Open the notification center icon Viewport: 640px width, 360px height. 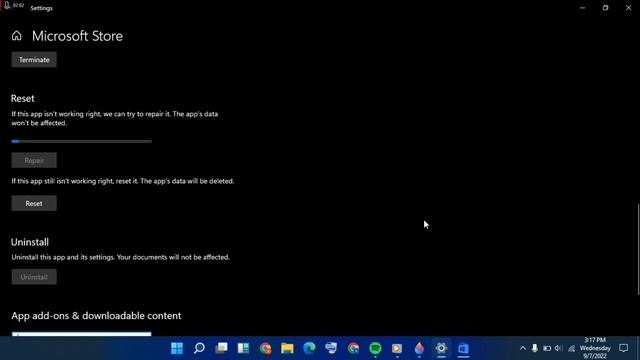pyautogui.click(x=624, y=348)
